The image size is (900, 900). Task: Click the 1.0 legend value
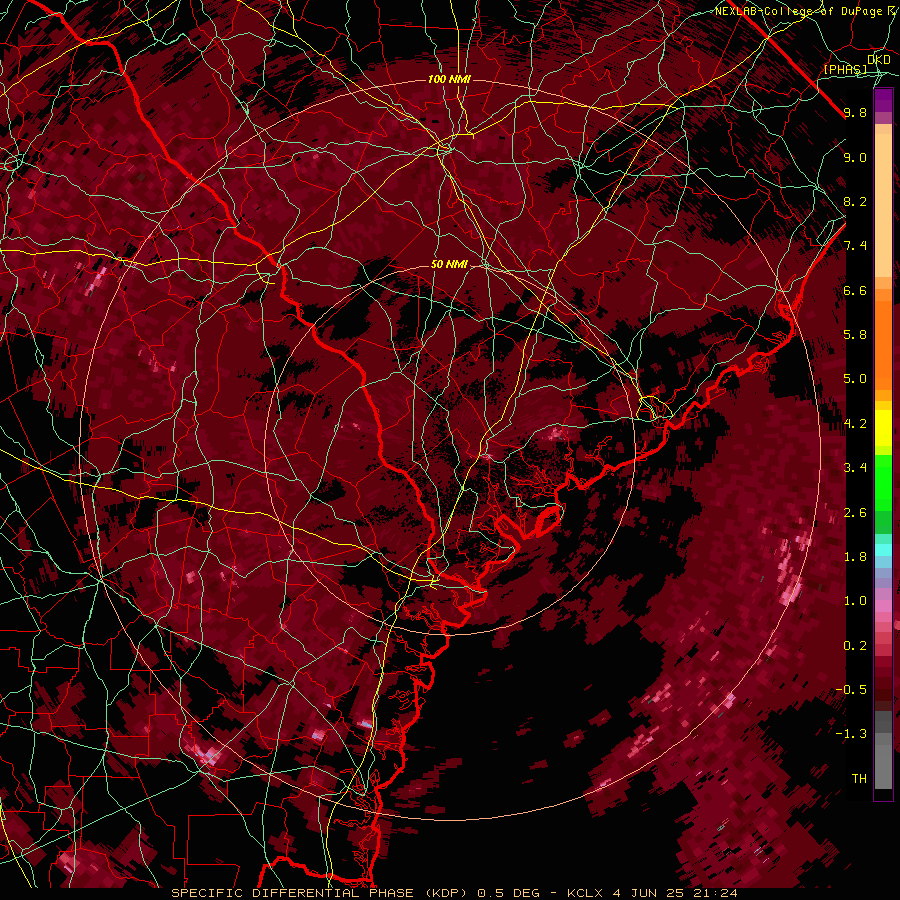855,601
